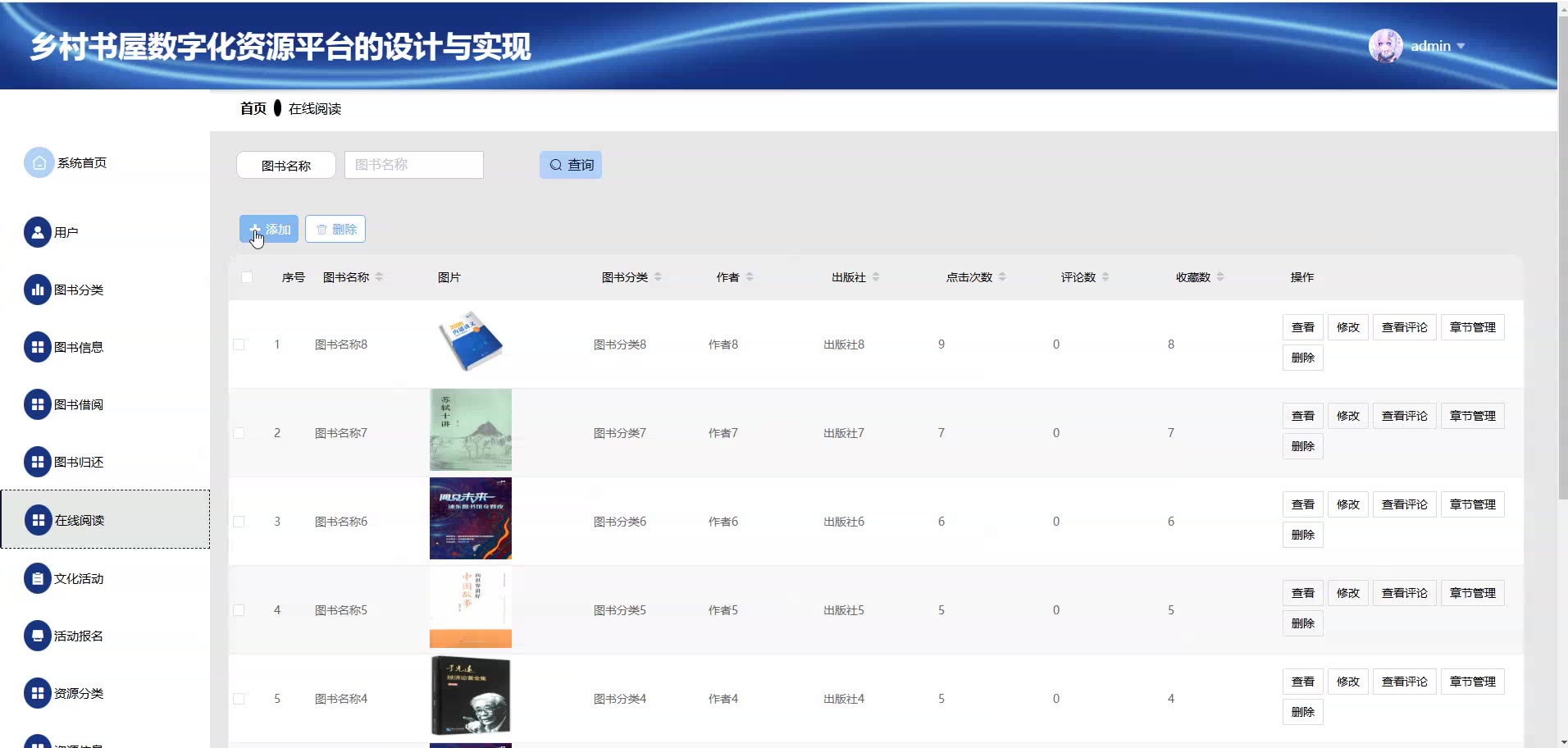The height and width of the screenshot is (748, 1568).
Task: Sort table by 点击次数 column arrows
Action: click(x=1002, y=277)
